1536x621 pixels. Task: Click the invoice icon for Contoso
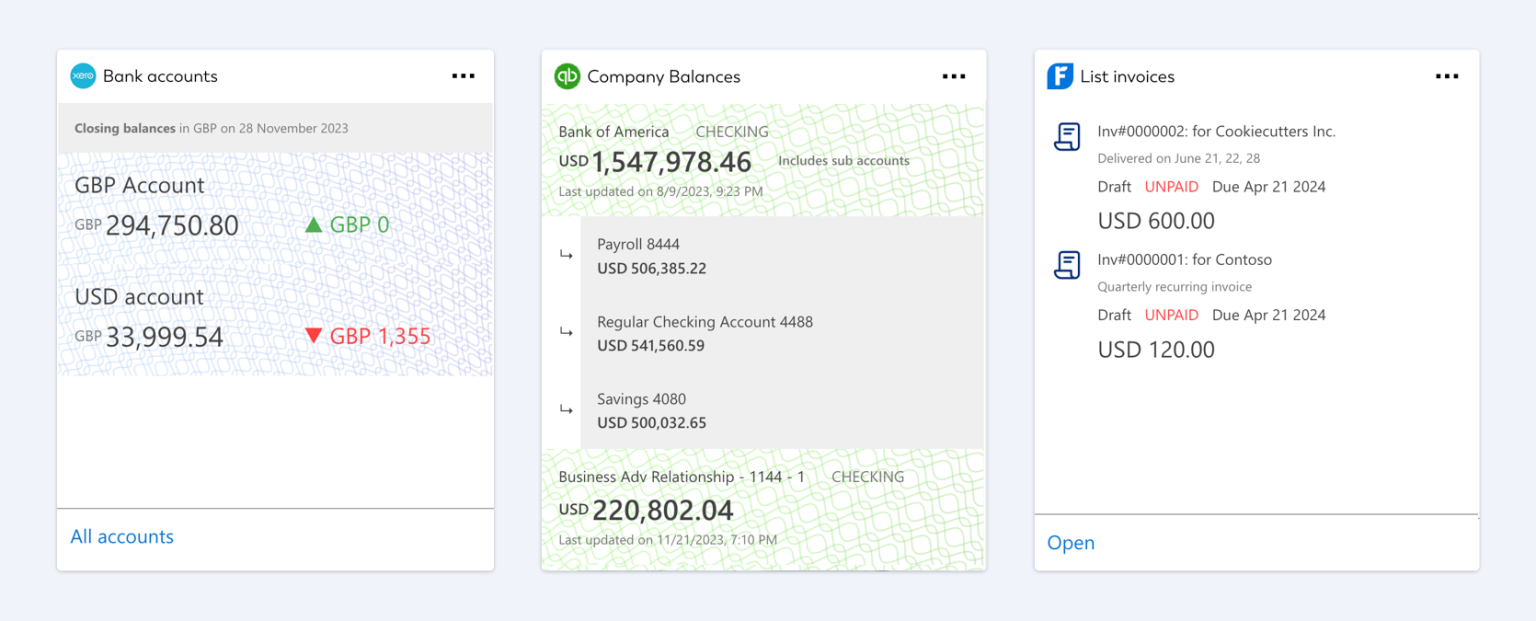pos(1068,265)
